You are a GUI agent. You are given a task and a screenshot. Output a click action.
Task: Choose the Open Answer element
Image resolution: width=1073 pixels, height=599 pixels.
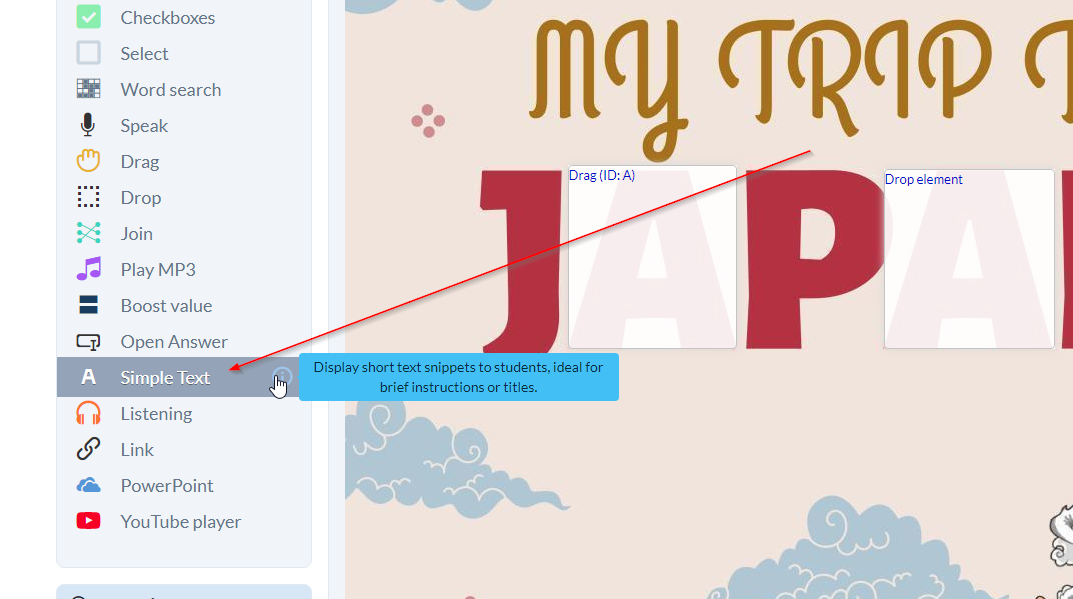tap(173, 342)
